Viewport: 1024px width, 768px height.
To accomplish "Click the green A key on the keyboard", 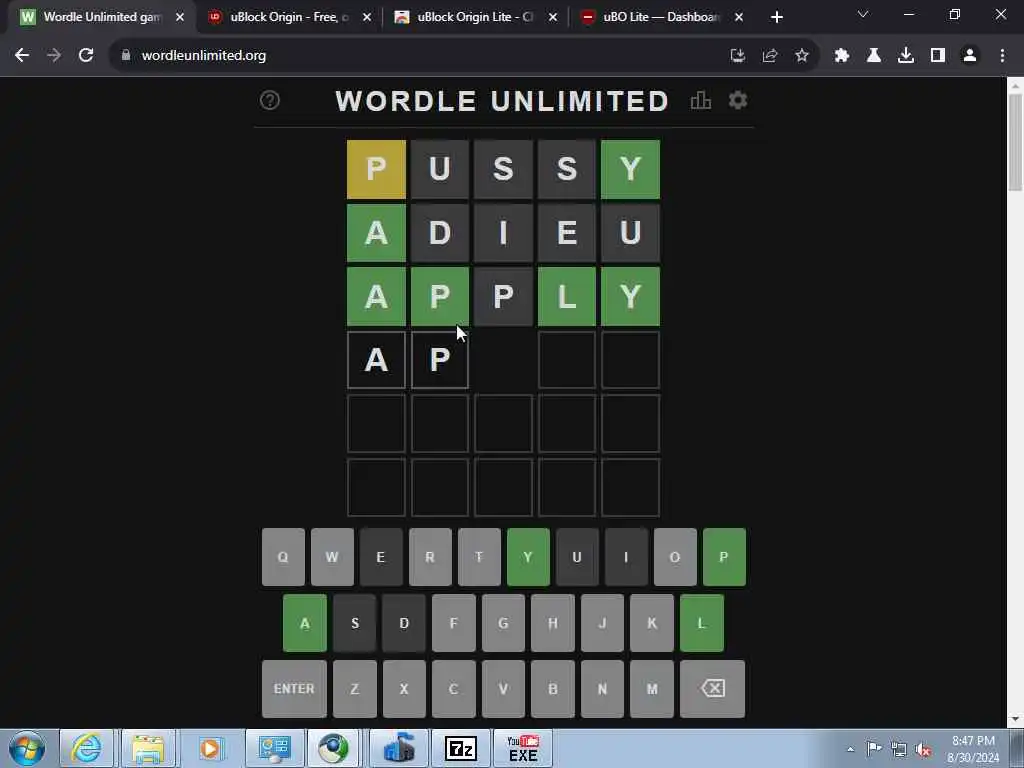I will pos(305,623).
